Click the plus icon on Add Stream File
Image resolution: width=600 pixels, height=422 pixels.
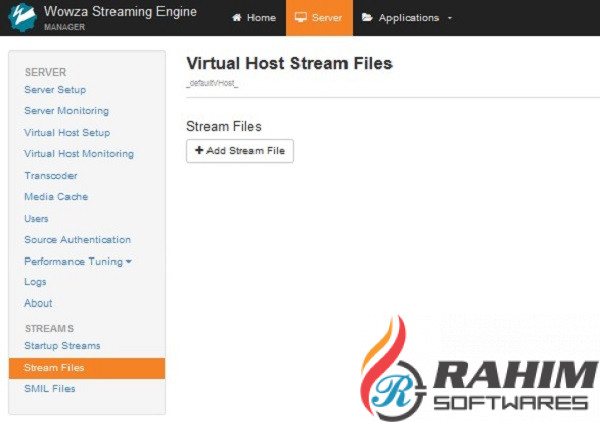[199, 150]
